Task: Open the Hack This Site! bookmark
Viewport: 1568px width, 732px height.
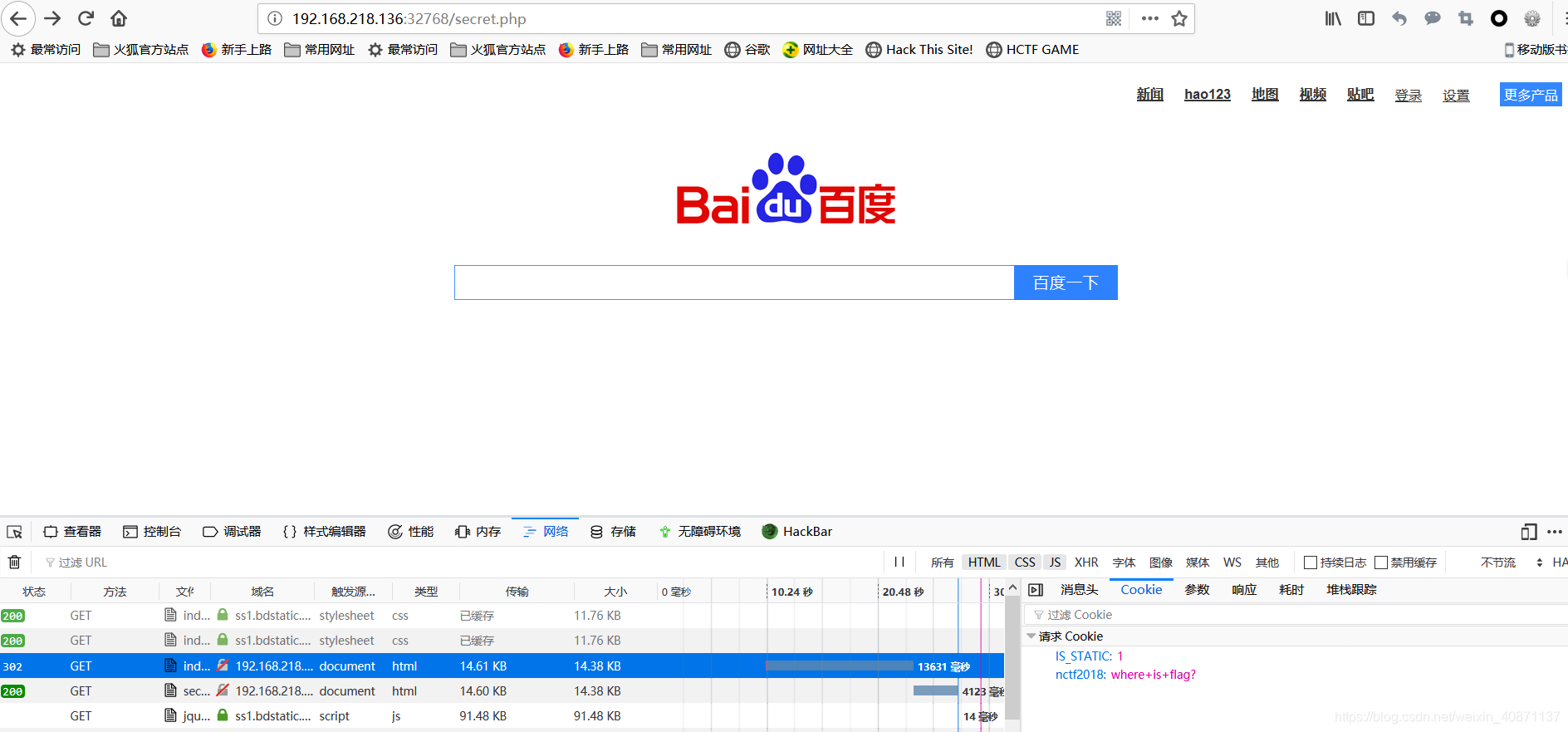Action: point(919,50)
